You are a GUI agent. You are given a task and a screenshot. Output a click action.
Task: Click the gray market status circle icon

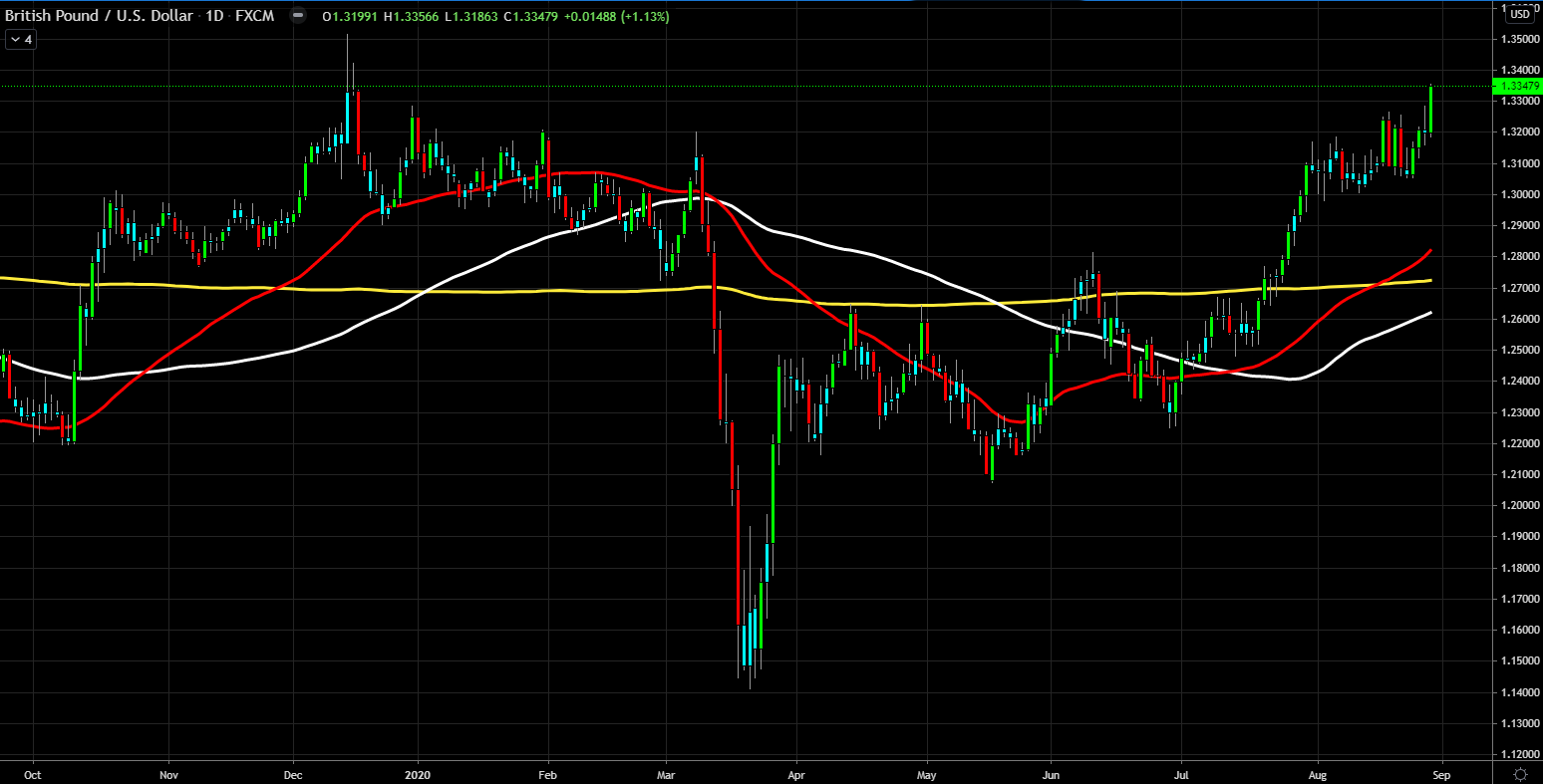click(x=297, y=17)
